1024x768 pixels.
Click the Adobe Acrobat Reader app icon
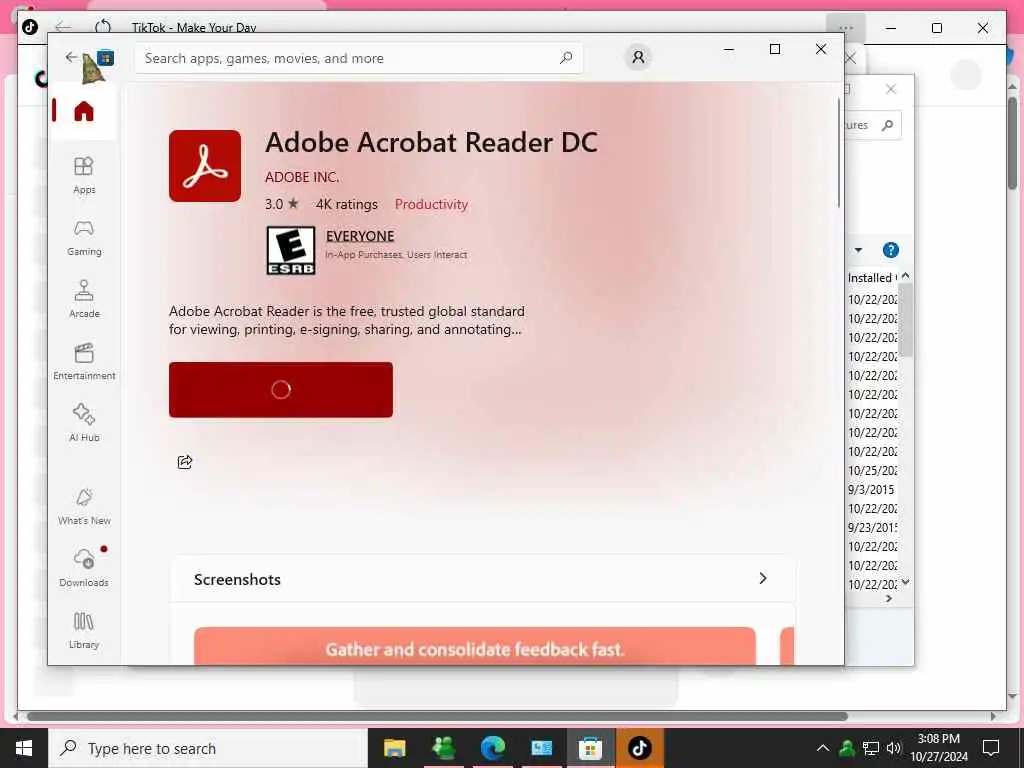[205, 166]
